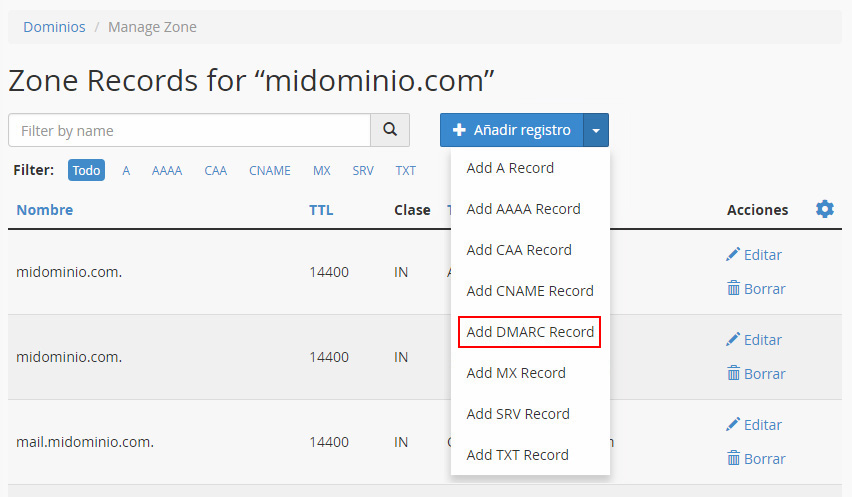Viewport: 852px width, 497px height.
Task: Click Editar for the first midominio.com record
Action: [754, 255]
